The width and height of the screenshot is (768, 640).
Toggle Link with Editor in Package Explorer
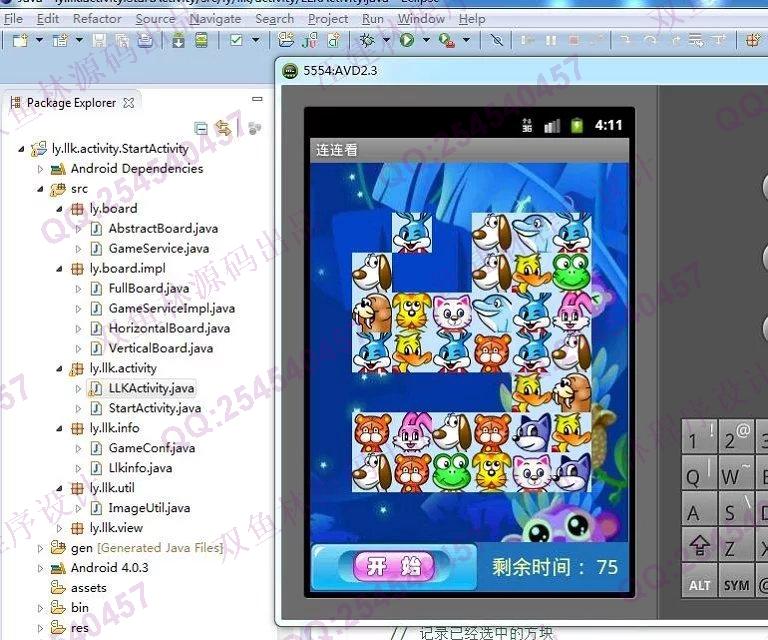point(223,128)
